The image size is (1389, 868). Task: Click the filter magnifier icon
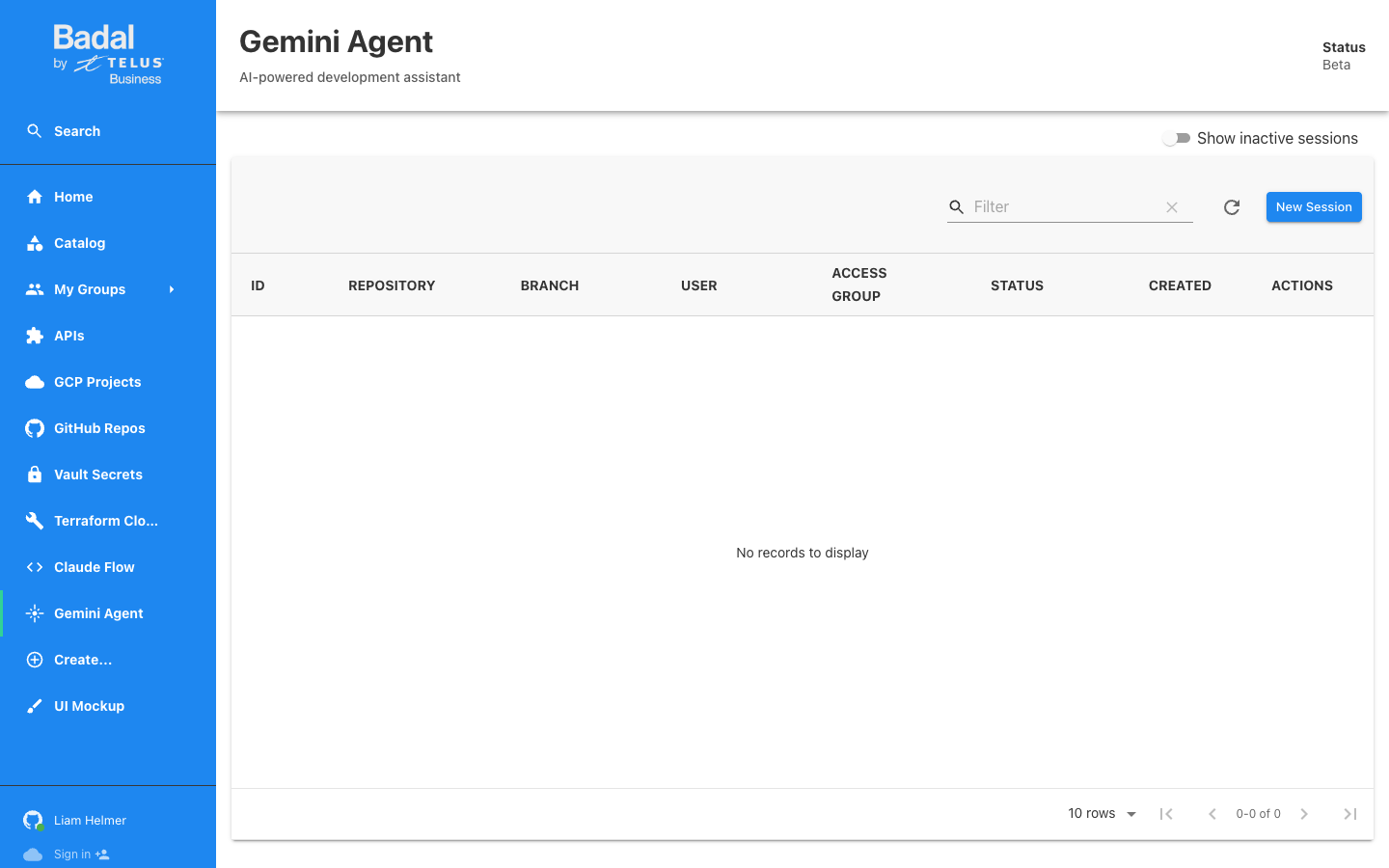[x=957, y=207]
